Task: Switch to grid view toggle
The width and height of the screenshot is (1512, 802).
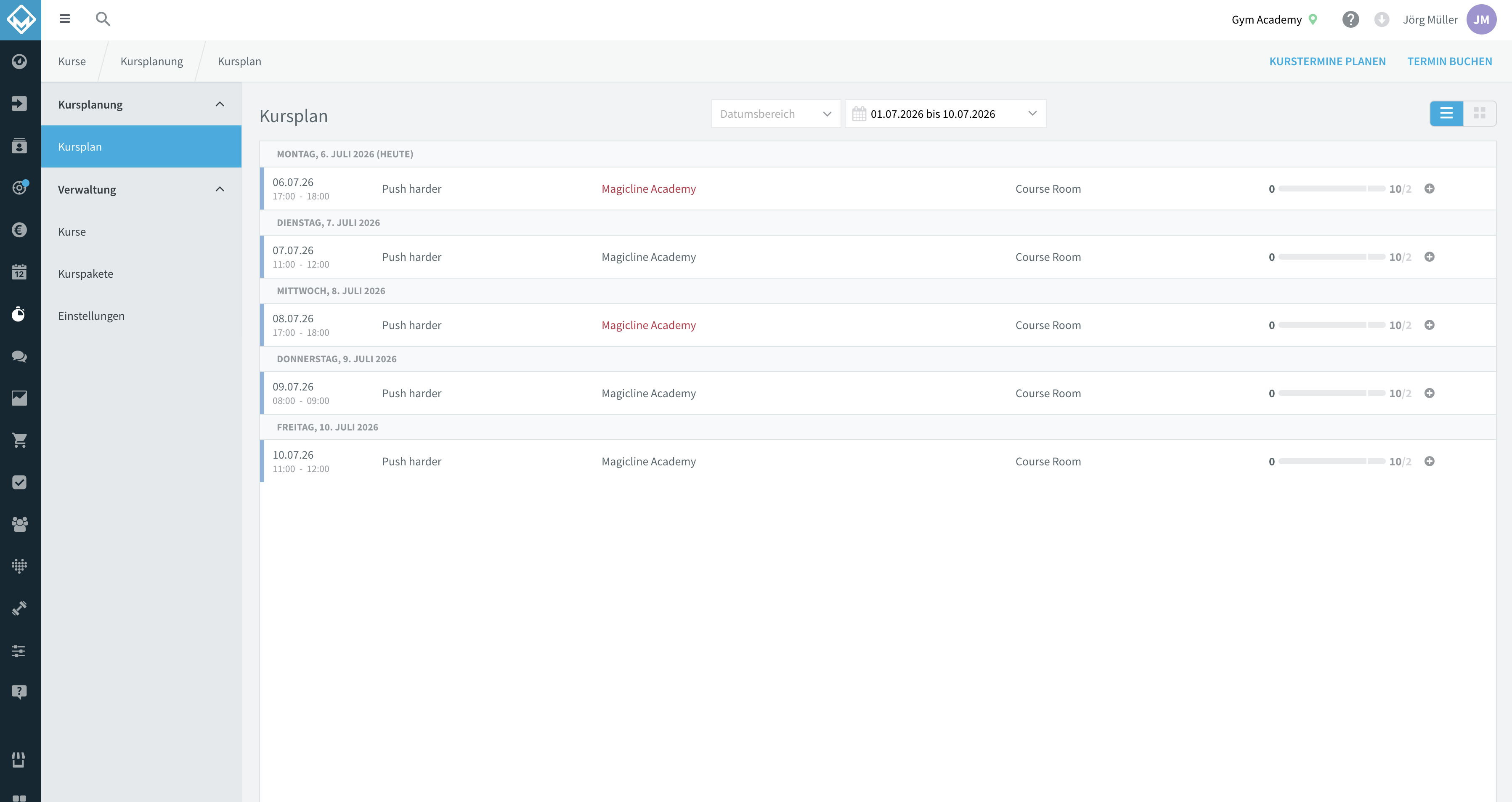Action: pyautogui.click(x=1480, y=113)
